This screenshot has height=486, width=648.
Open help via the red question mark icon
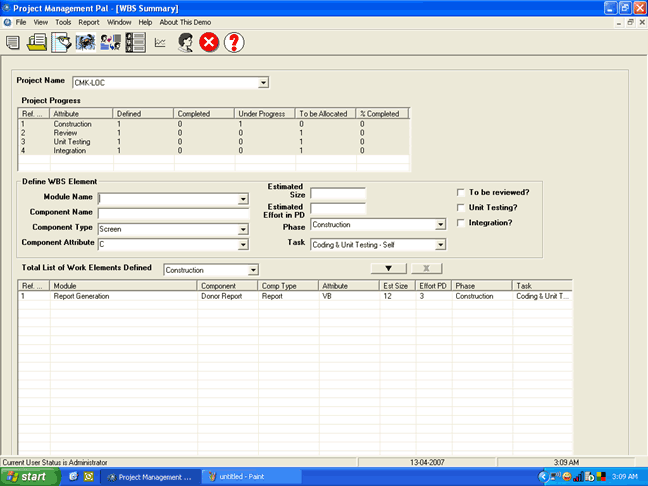234,42
